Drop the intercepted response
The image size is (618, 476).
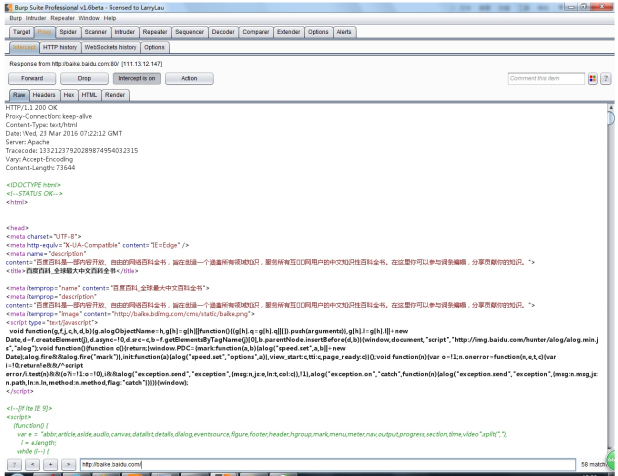[x=84, y=78]
